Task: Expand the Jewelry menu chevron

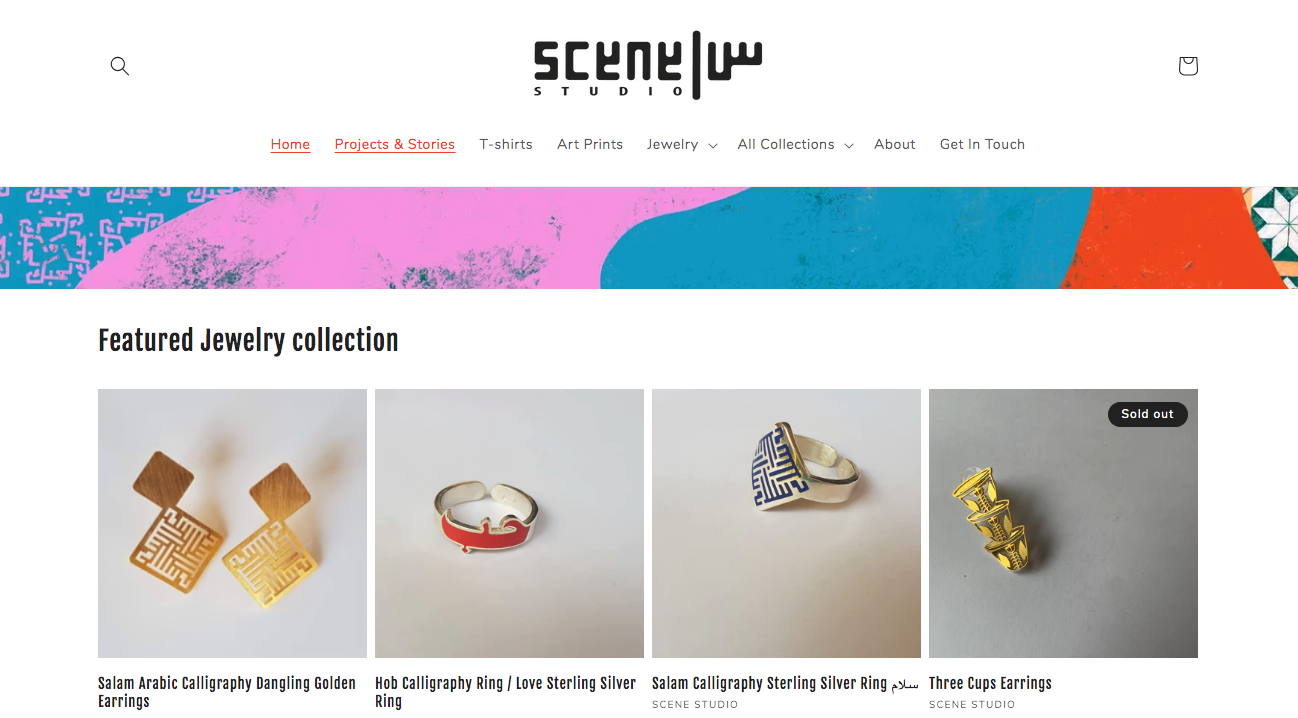Action: (713, 145)
